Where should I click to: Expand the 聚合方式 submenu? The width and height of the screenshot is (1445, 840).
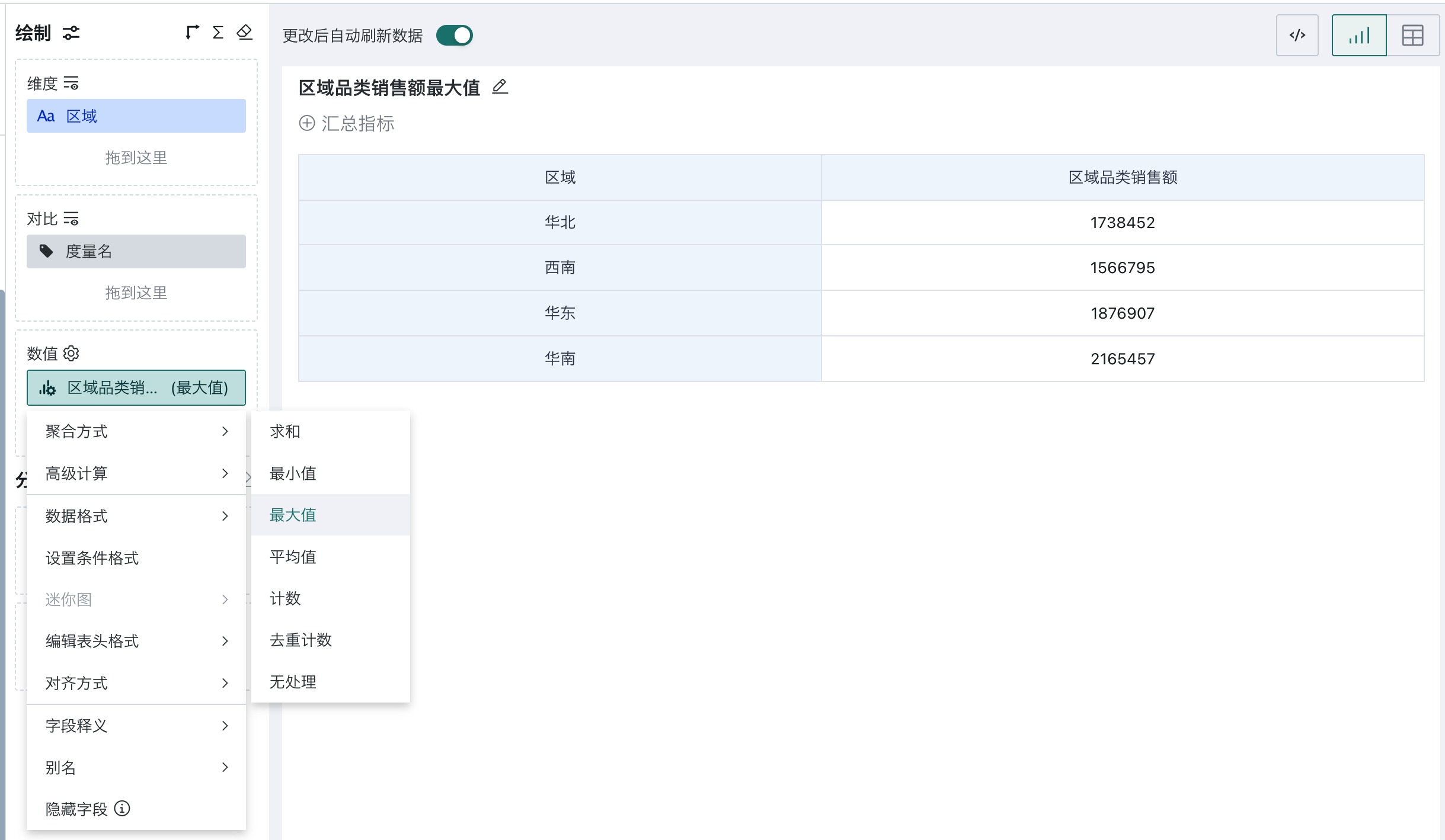(136, 431)
